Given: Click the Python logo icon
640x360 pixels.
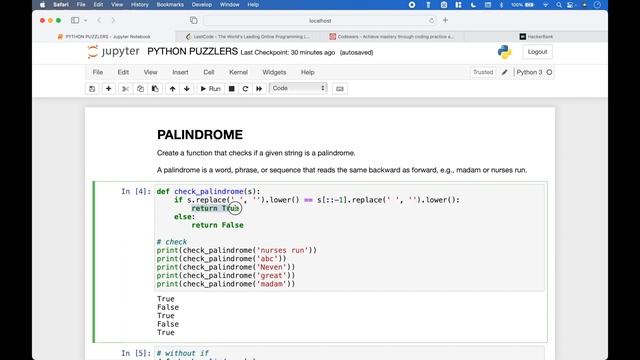Looking at the screenshot, I should point(504,52).
